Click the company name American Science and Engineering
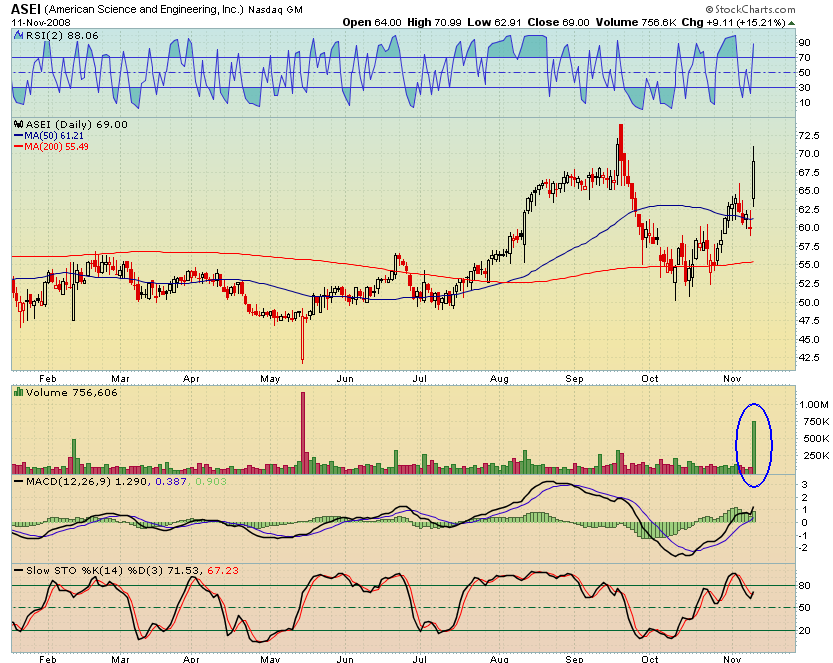The width and height of the screenshot is (833, 663). [144, 10]
